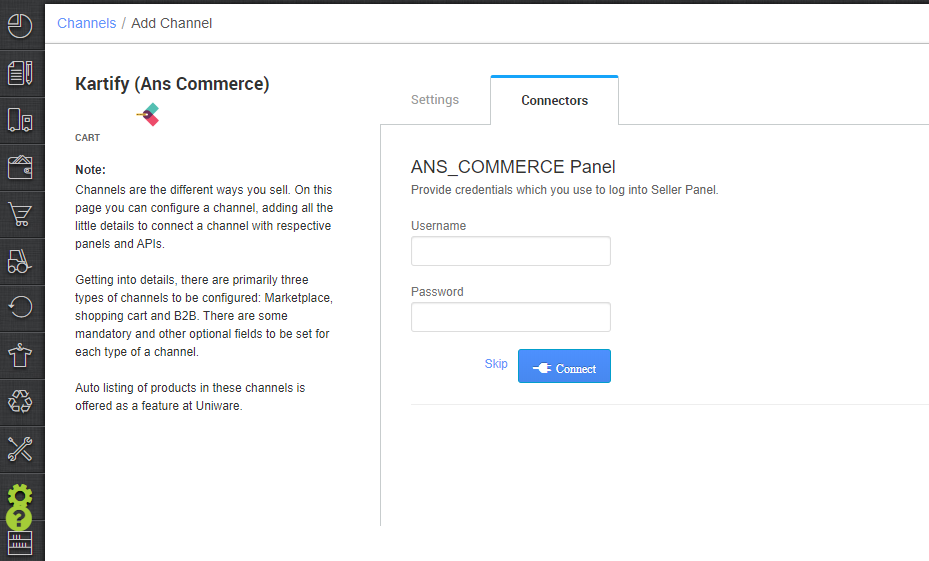The image size is (929, 561).
Task: Click the Skip link
Action: (496, 364)
